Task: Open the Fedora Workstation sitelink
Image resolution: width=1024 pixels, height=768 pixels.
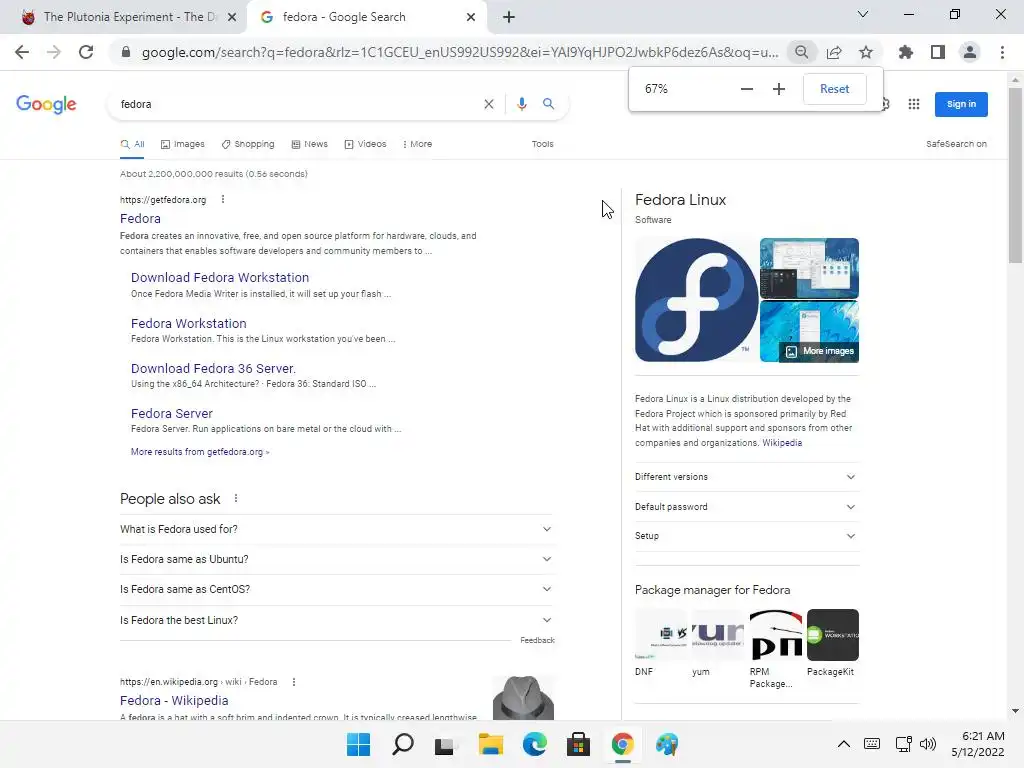Action: tap(189, 323)
